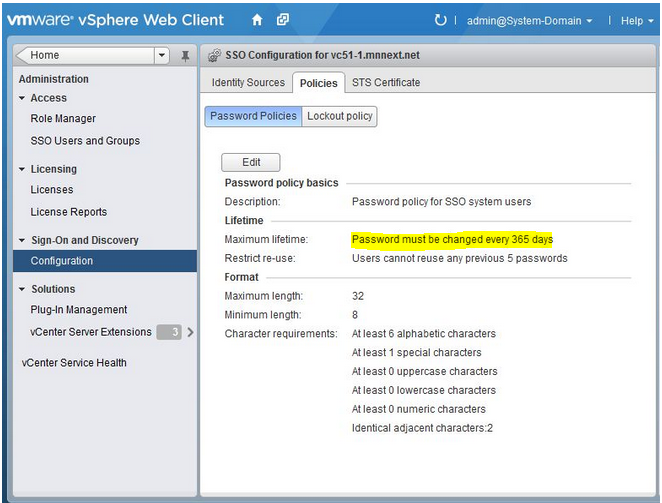Pin the navigator with pushpin icon
The image size is (662, 503).
[x=185, y=56]
